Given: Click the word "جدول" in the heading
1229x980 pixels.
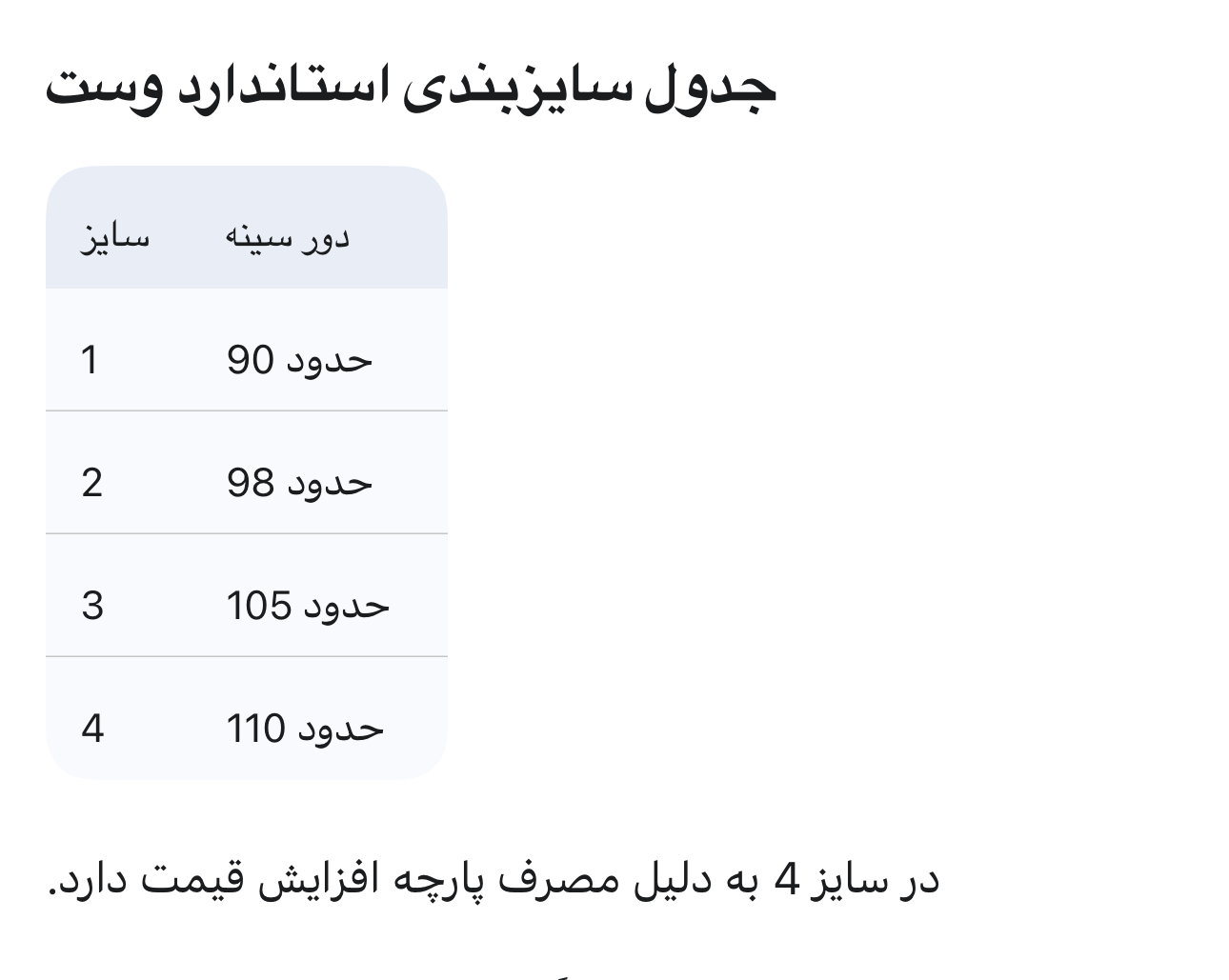Looking at the screenshot, I should 711,90.
